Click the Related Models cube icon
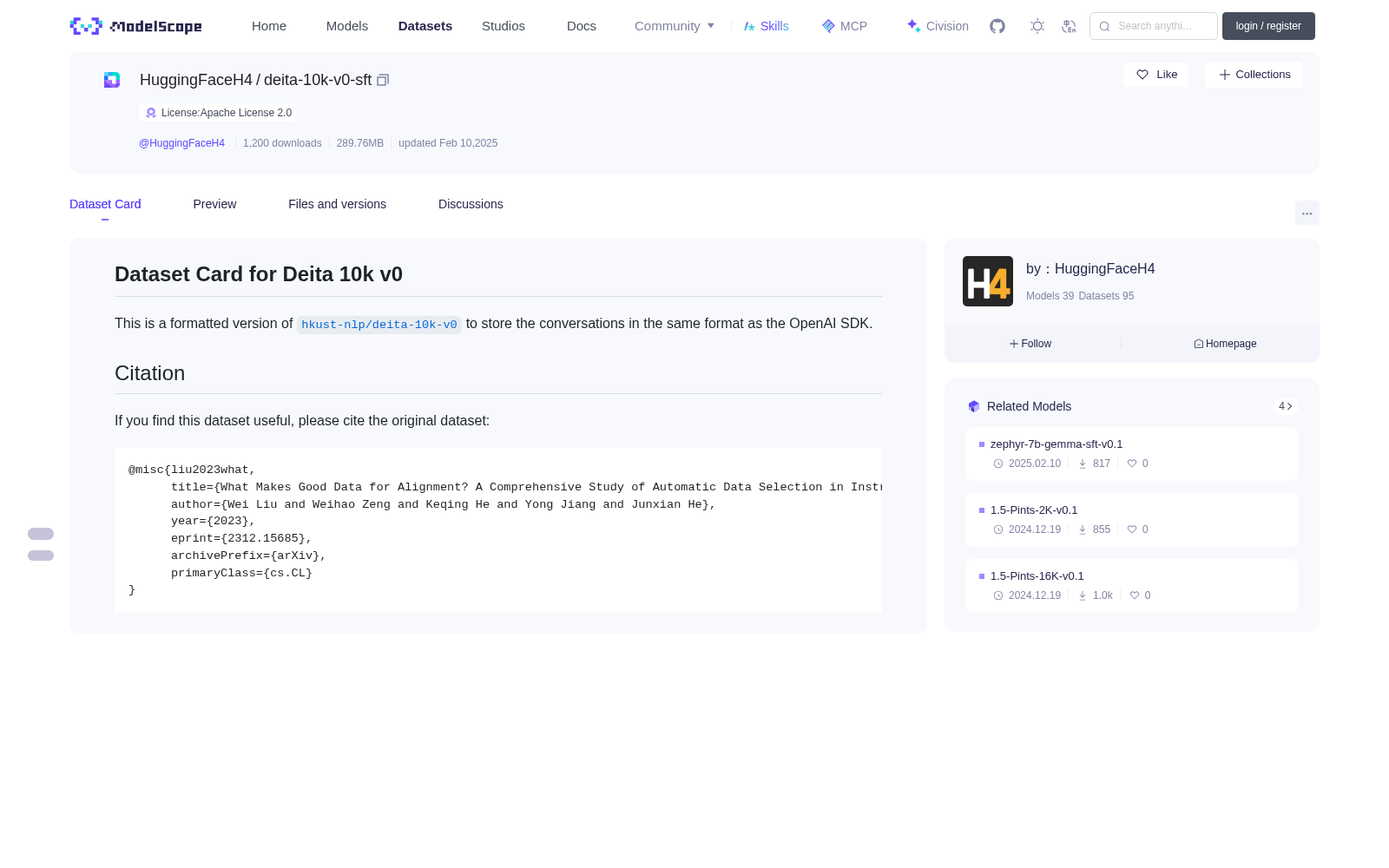The height and width of the screenshot is (868, 1389). point(974,406)
